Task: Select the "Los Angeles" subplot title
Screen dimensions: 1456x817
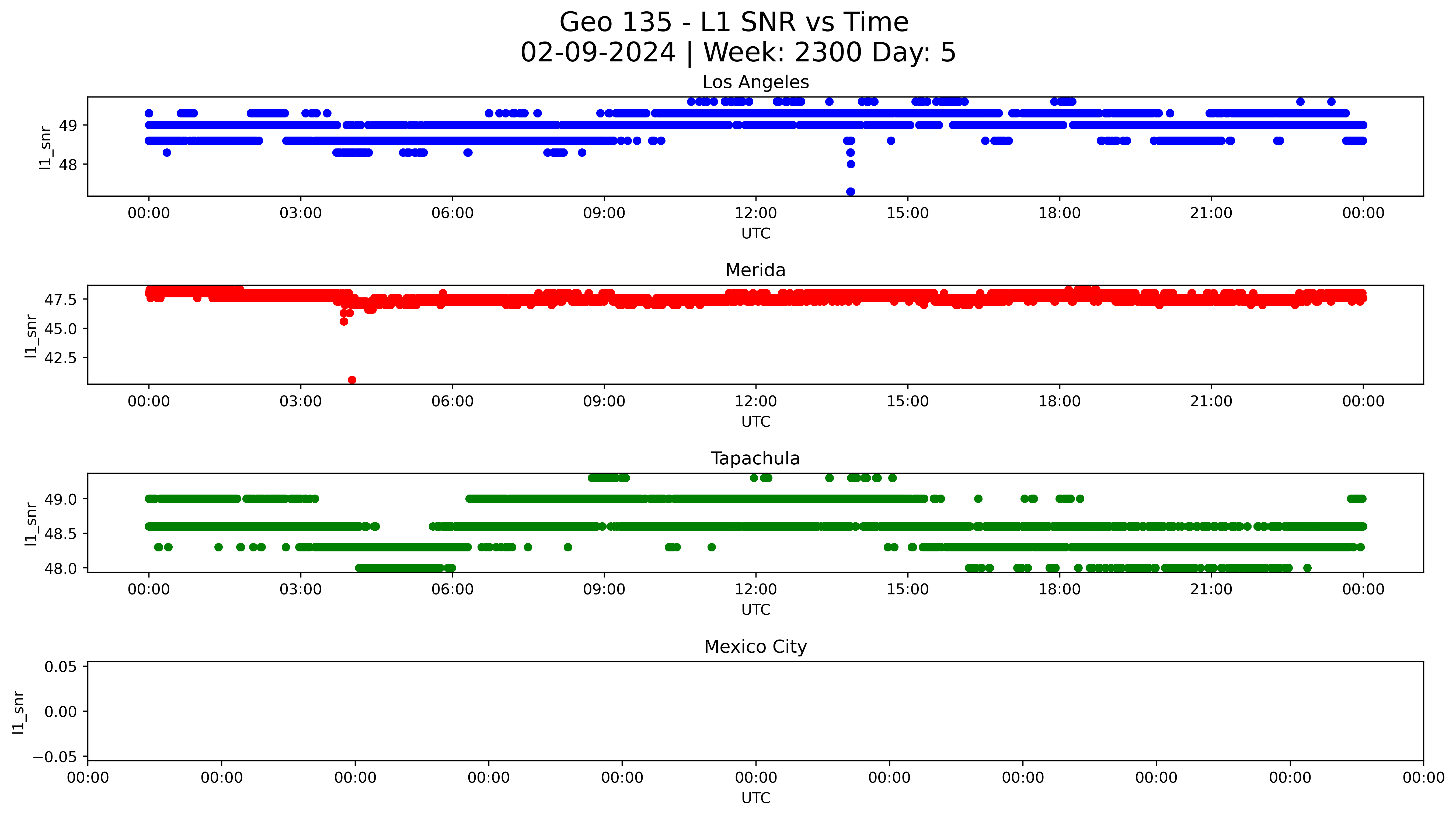Action: 756,82
